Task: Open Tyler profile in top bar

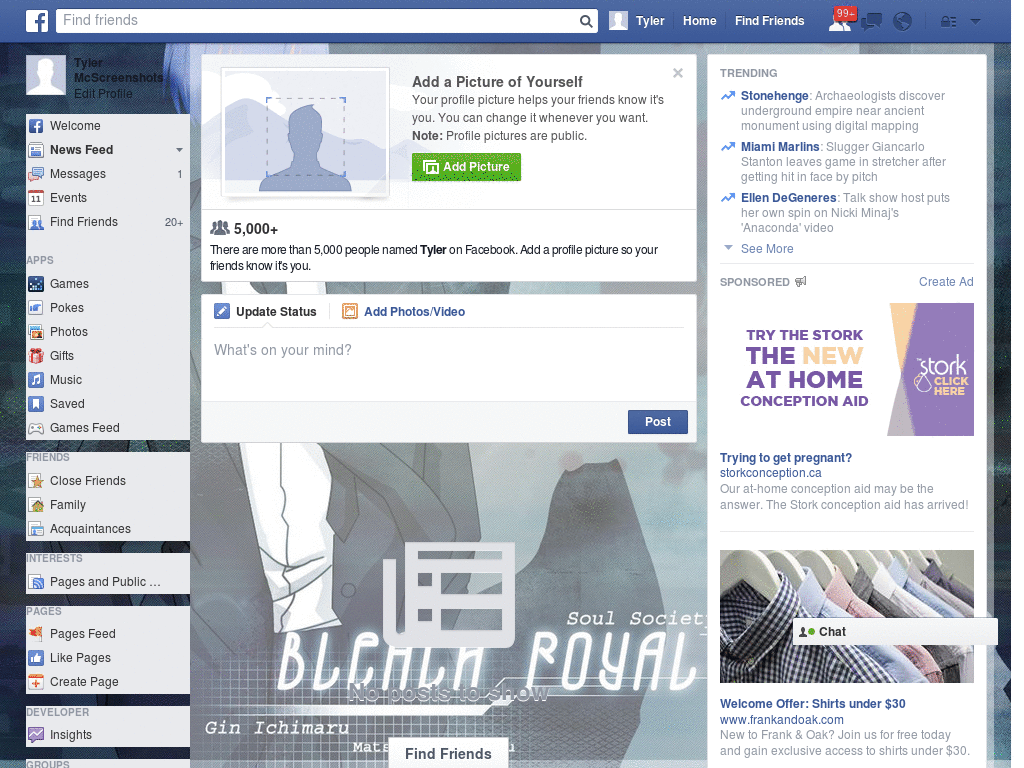Action: 637,21
